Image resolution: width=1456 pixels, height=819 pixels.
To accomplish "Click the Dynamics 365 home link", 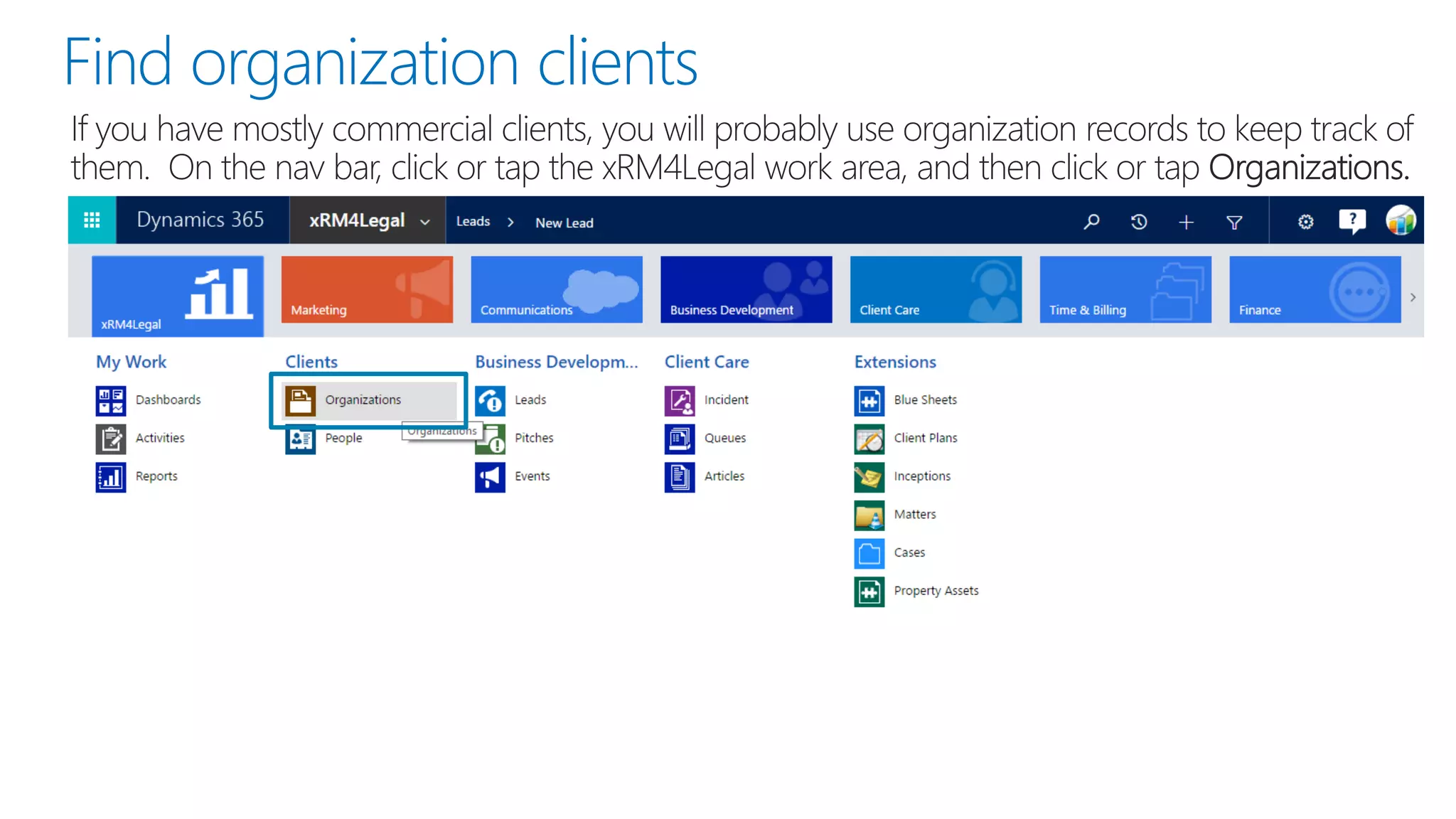I will click(x=200, y=220).
